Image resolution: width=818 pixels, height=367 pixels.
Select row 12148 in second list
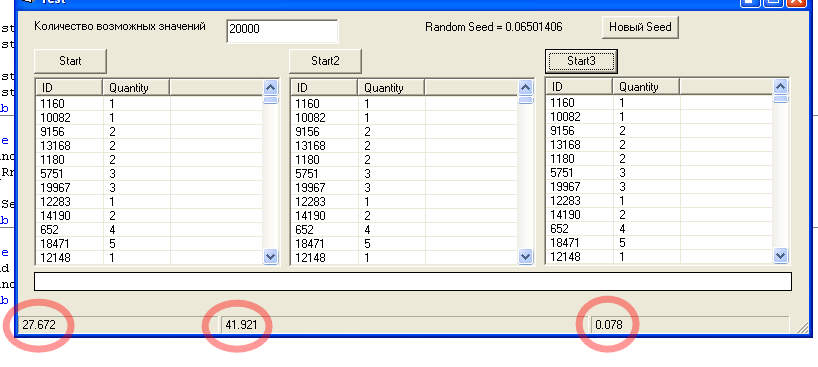pos(404,257)
